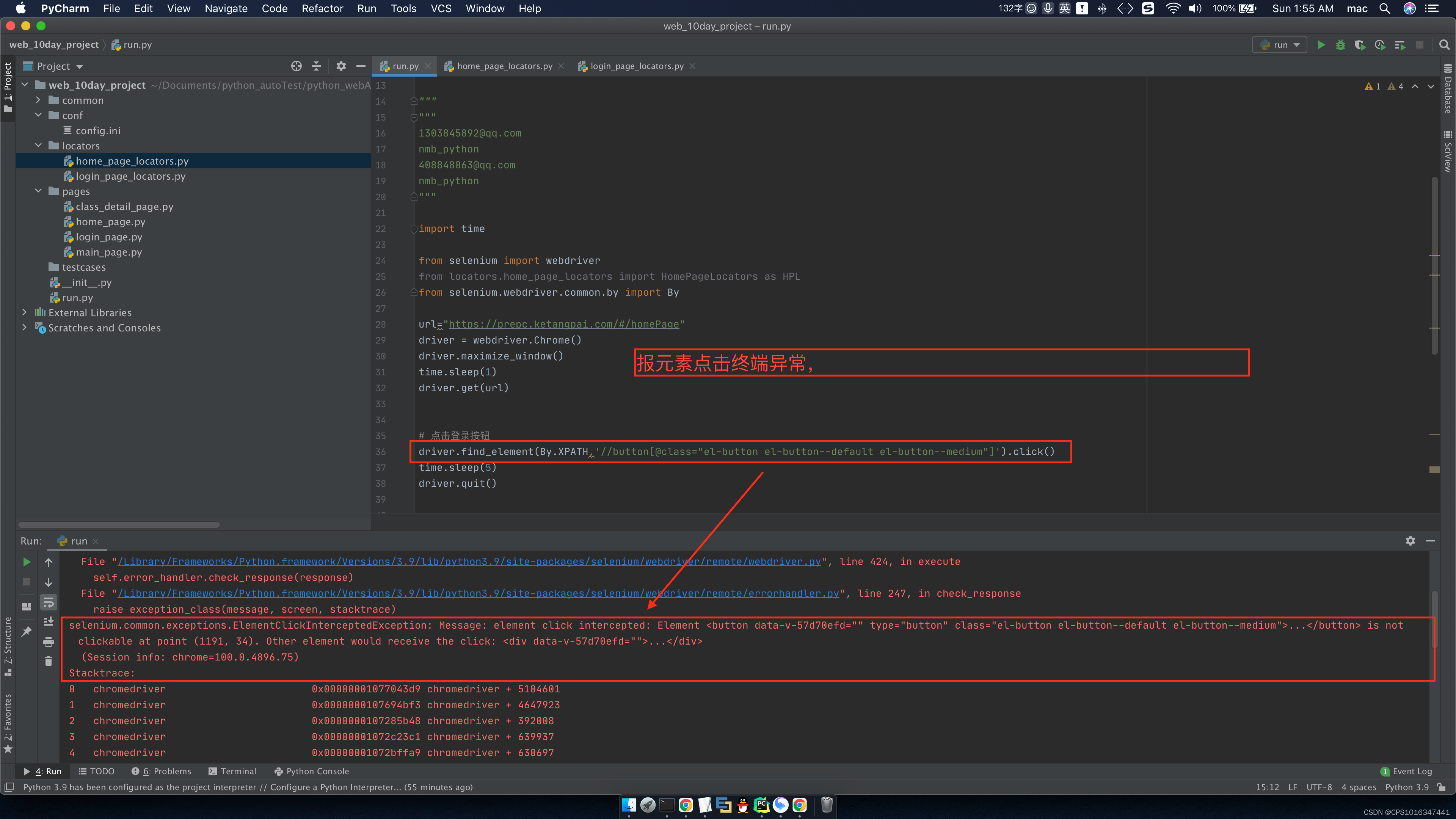Click the locate-in-project crosshair icon
This screenshot has height=819, width=1456.
click(x=296, y=66)
